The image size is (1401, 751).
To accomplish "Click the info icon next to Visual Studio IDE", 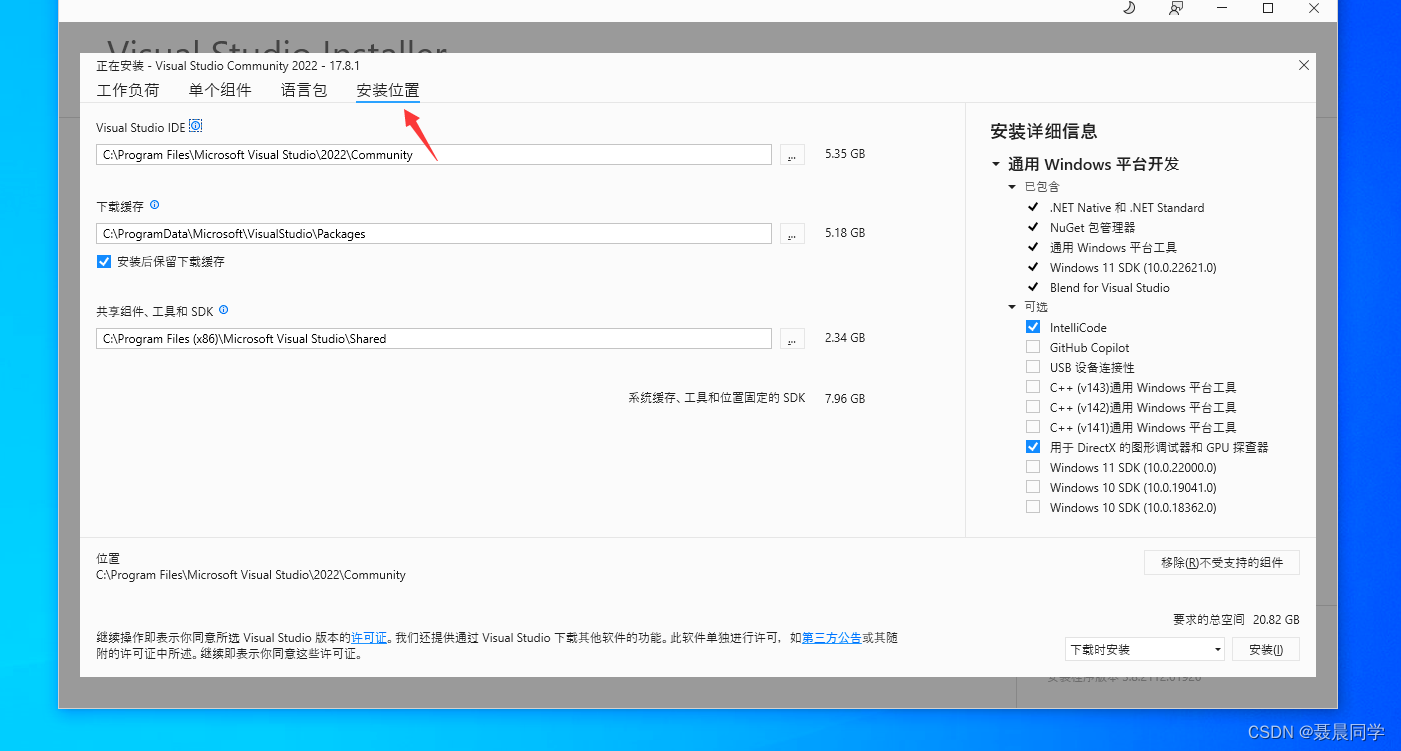I will point(196,124).
